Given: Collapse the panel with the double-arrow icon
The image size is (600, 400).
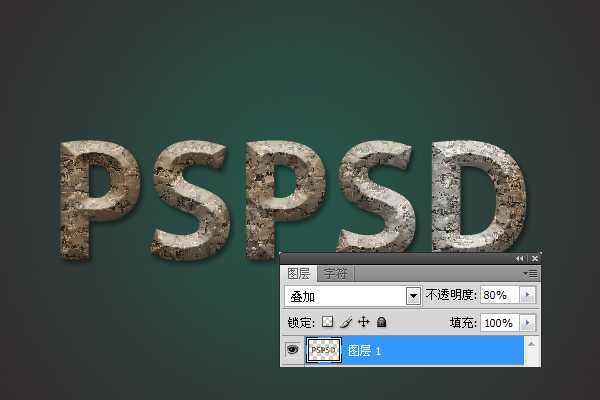Looking at the screenshot, I should pyautogui.click(x=519, y=258).
